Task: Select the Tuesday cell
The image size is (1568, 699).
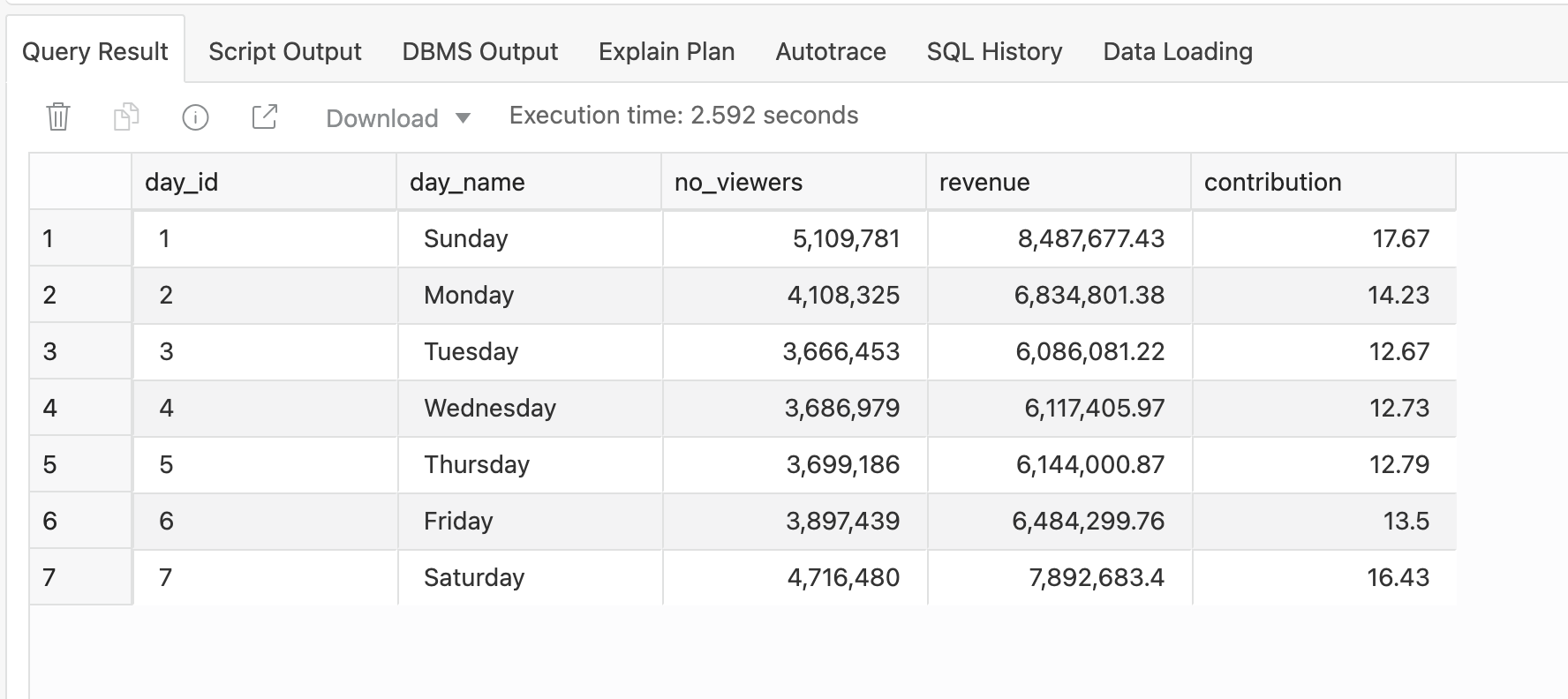Action: [x=530, y=351]
